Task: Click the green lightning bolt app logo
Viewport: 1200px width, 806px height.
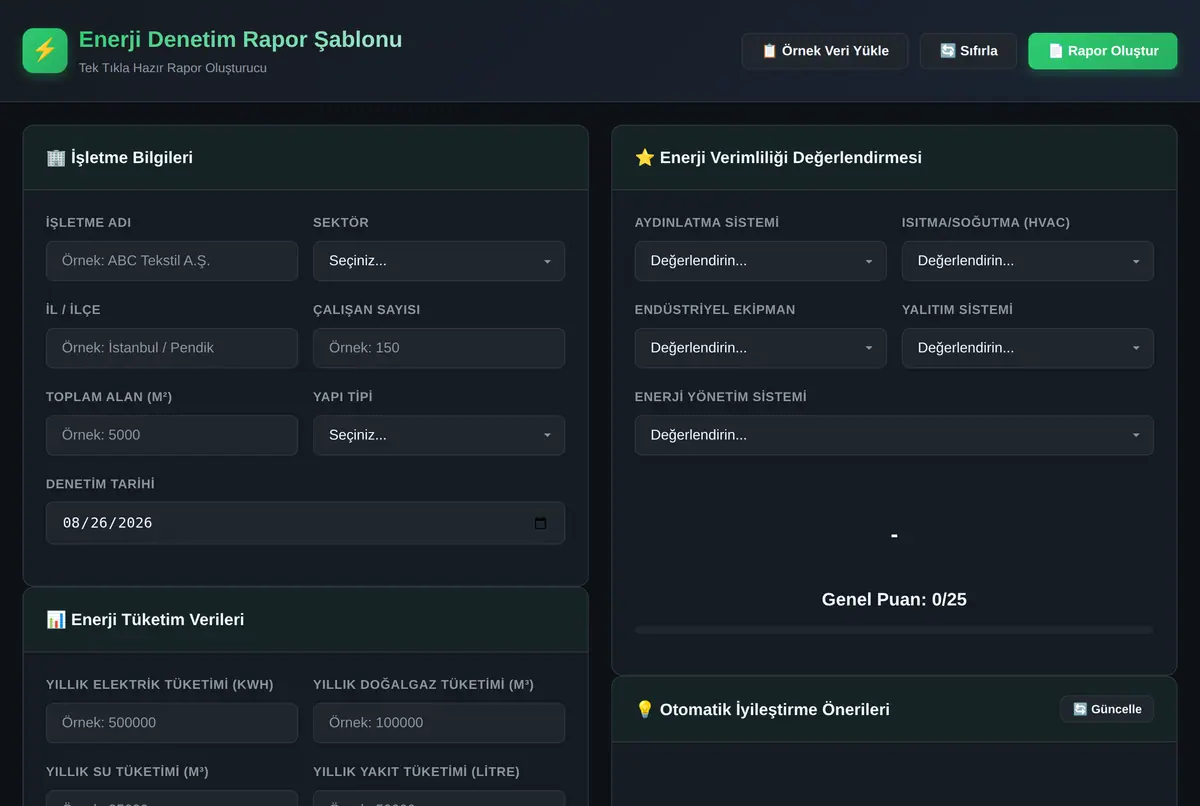Action: (x=45, y=50)
